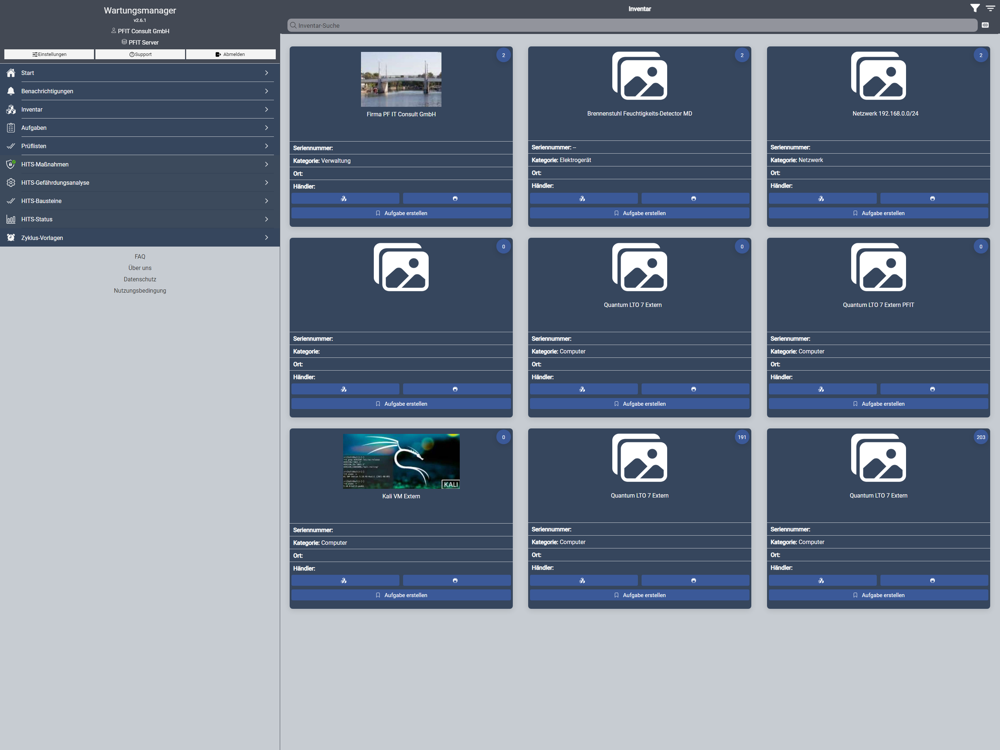Click cubes button on Firma PF IT Consult card
The image size is (1000, 750).
coord(345,199)
